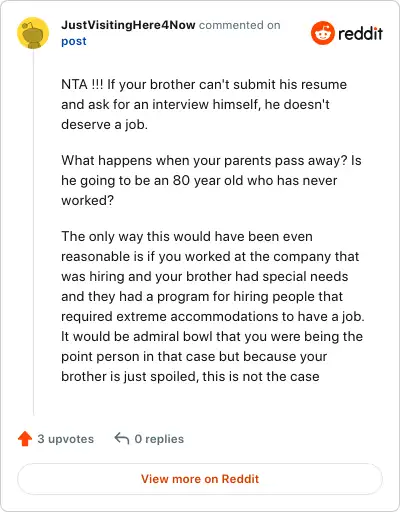Screen dimensions: 400x512
Task: Click the vertical comment thread line
Action: pyautogui.click(x=33, y=232)
